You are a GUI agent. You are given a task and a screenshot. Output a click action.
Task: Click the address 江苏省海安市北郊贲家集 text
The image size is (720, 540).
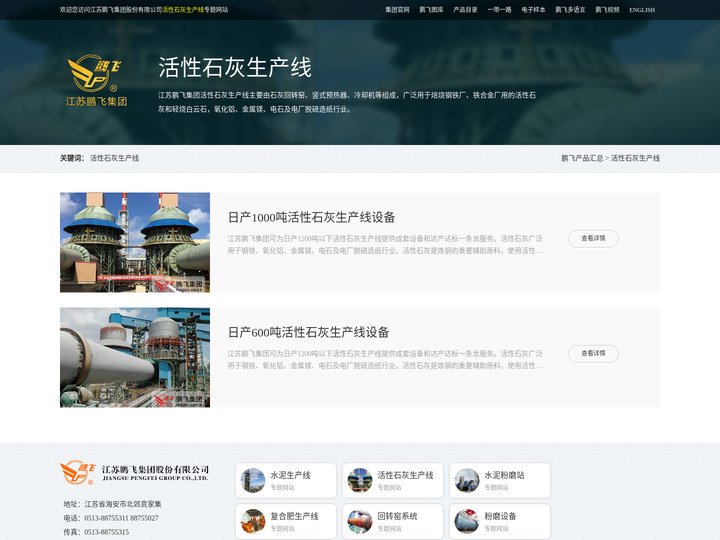[123, 504]
